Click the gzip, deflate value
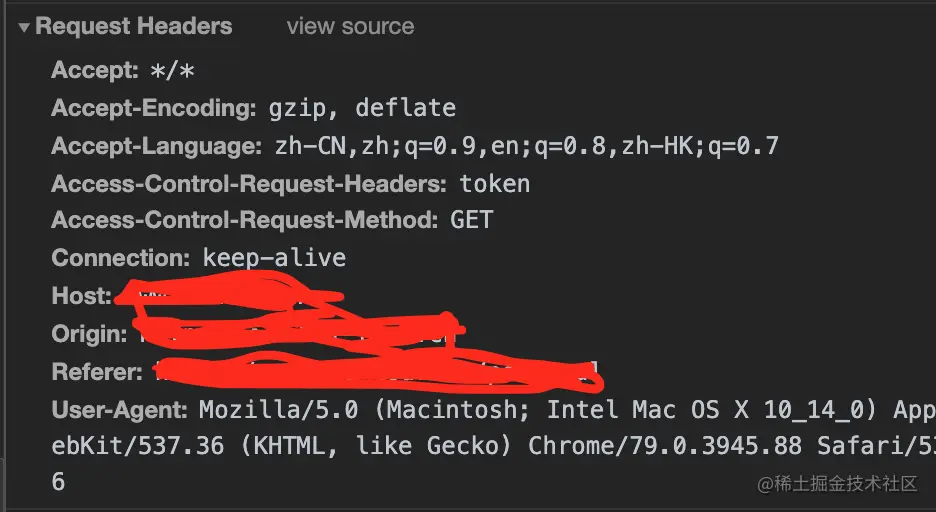The image size is (936, 512). tap(362, 108)
